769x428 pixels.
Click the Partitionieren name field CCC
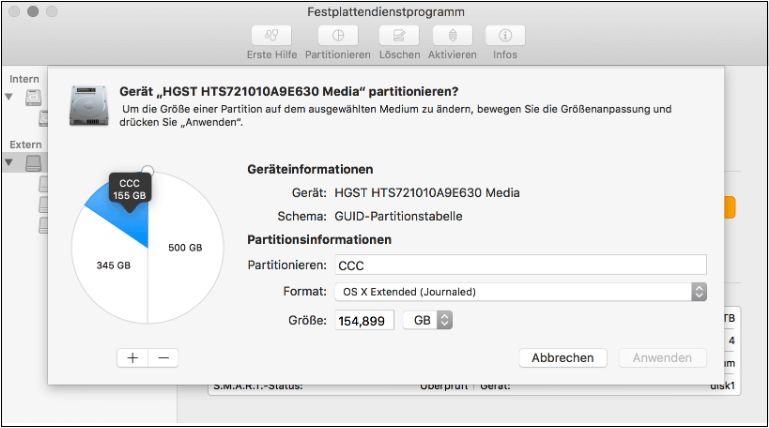tap(521, 265)
